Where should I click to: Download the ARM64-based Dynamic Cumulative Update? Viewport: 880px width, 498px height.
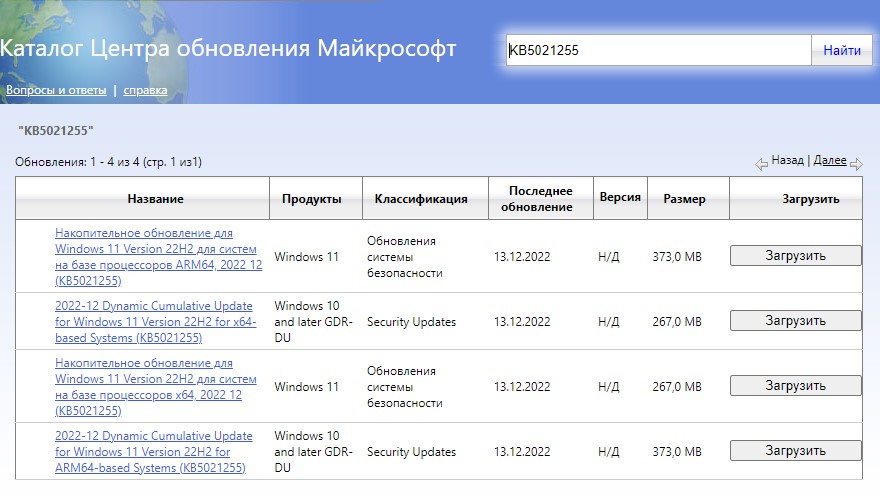795,451
